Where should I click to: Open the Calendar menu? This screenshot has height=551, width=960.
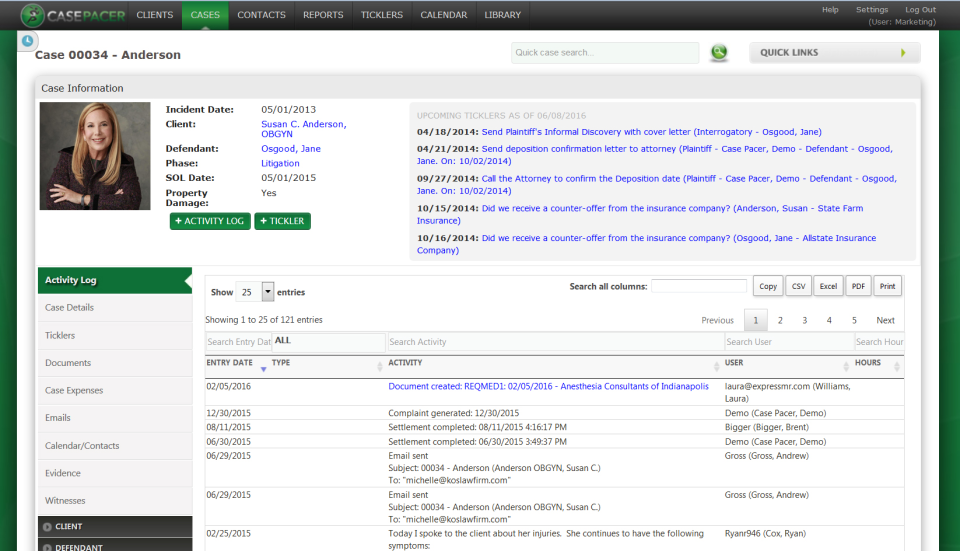tap(444, 15)
